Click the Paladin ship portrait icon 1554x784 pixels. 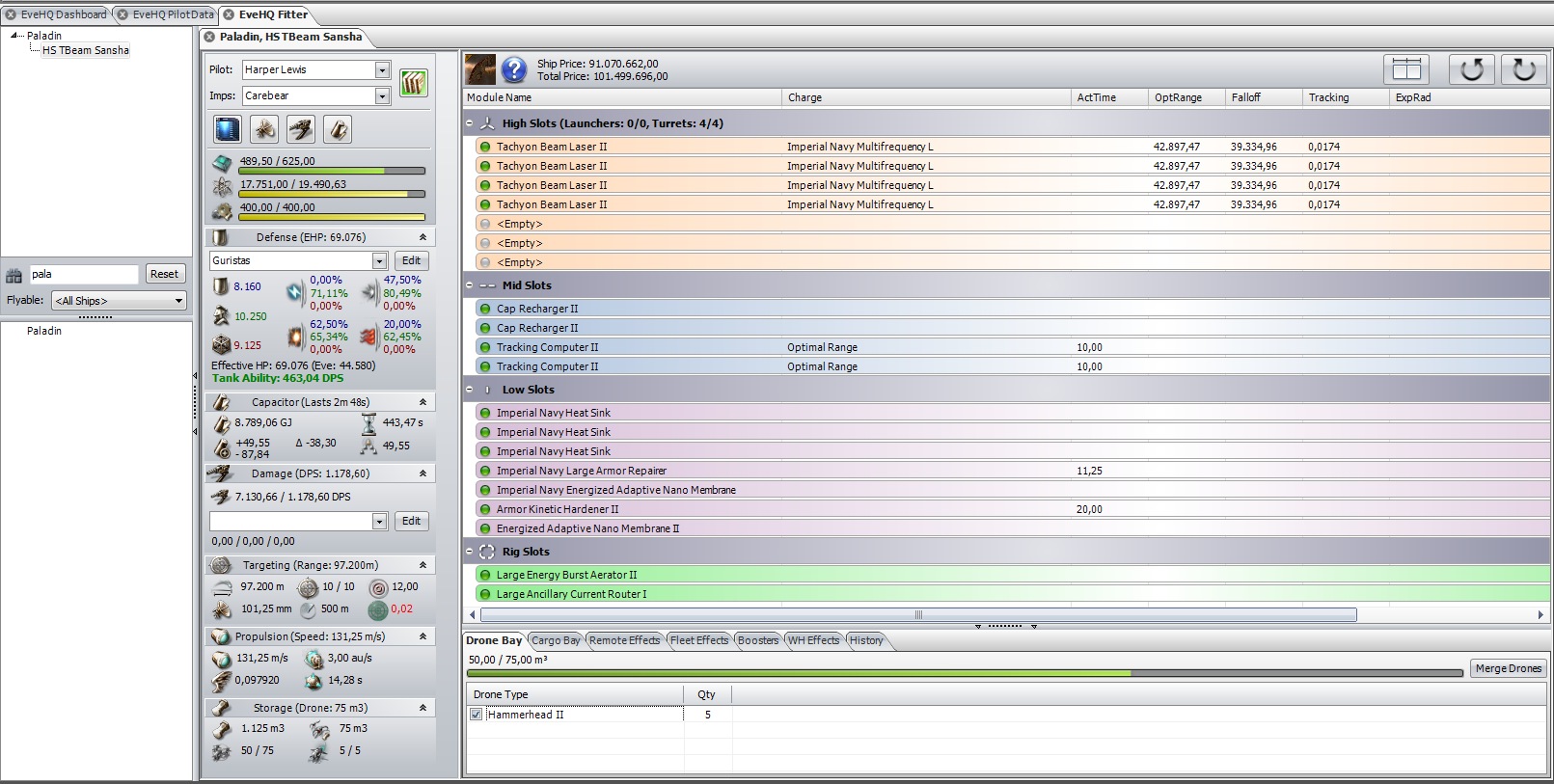click(x=480, y=69)
